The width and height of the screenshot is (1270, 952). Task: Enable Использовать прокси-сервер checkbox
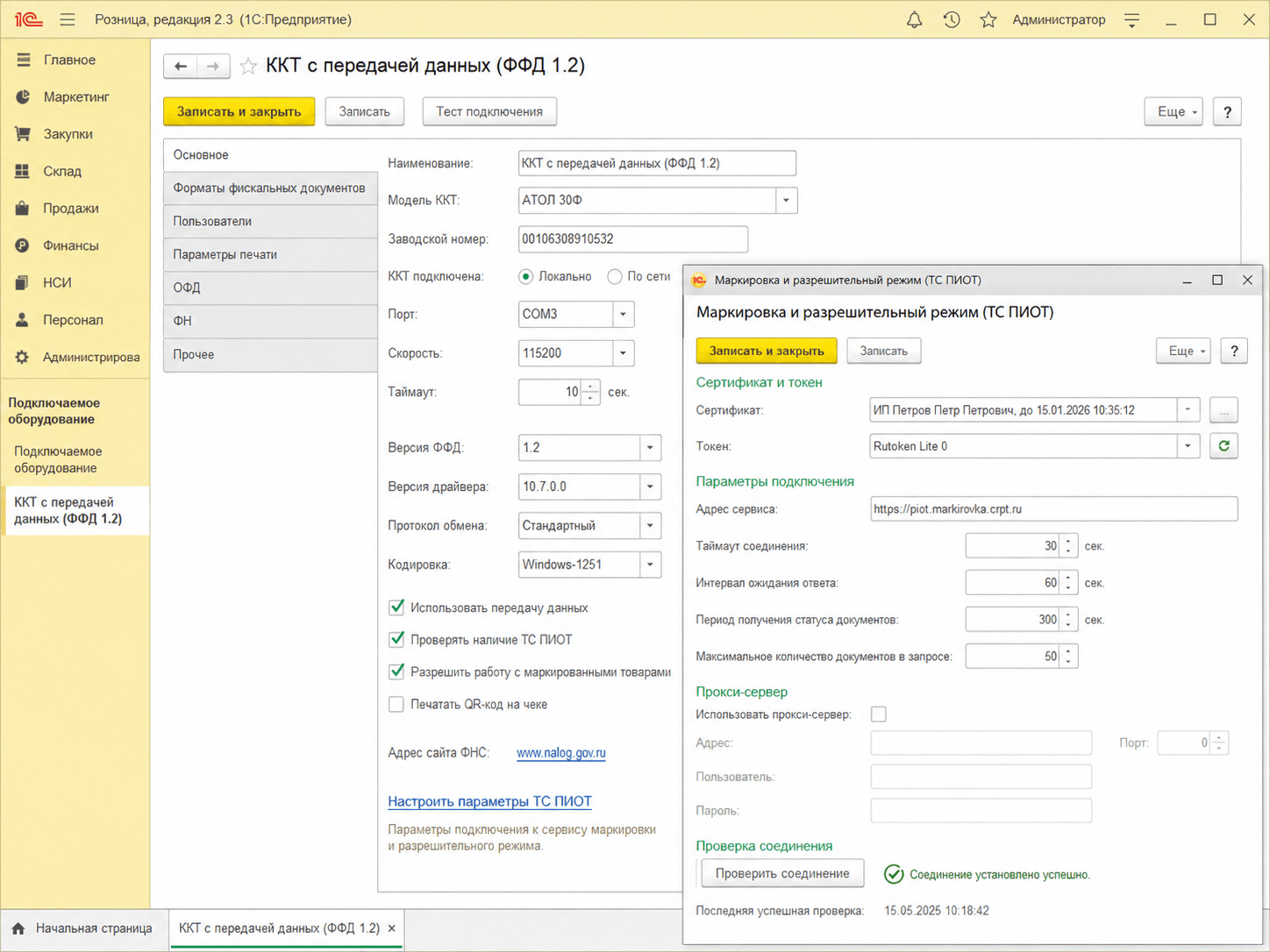pos(879,714)
